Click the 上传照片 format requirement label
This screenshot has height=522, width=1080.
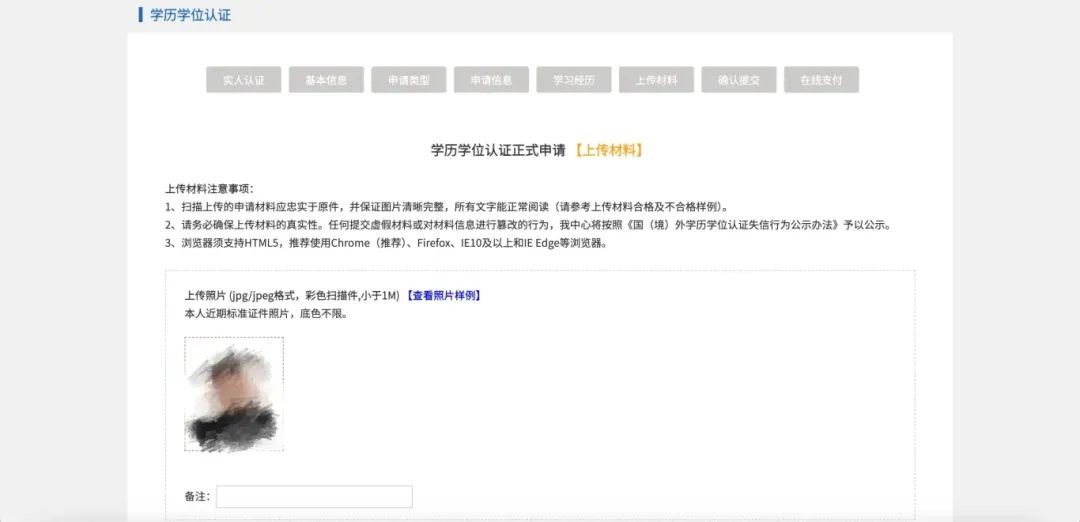coord(292,296)
